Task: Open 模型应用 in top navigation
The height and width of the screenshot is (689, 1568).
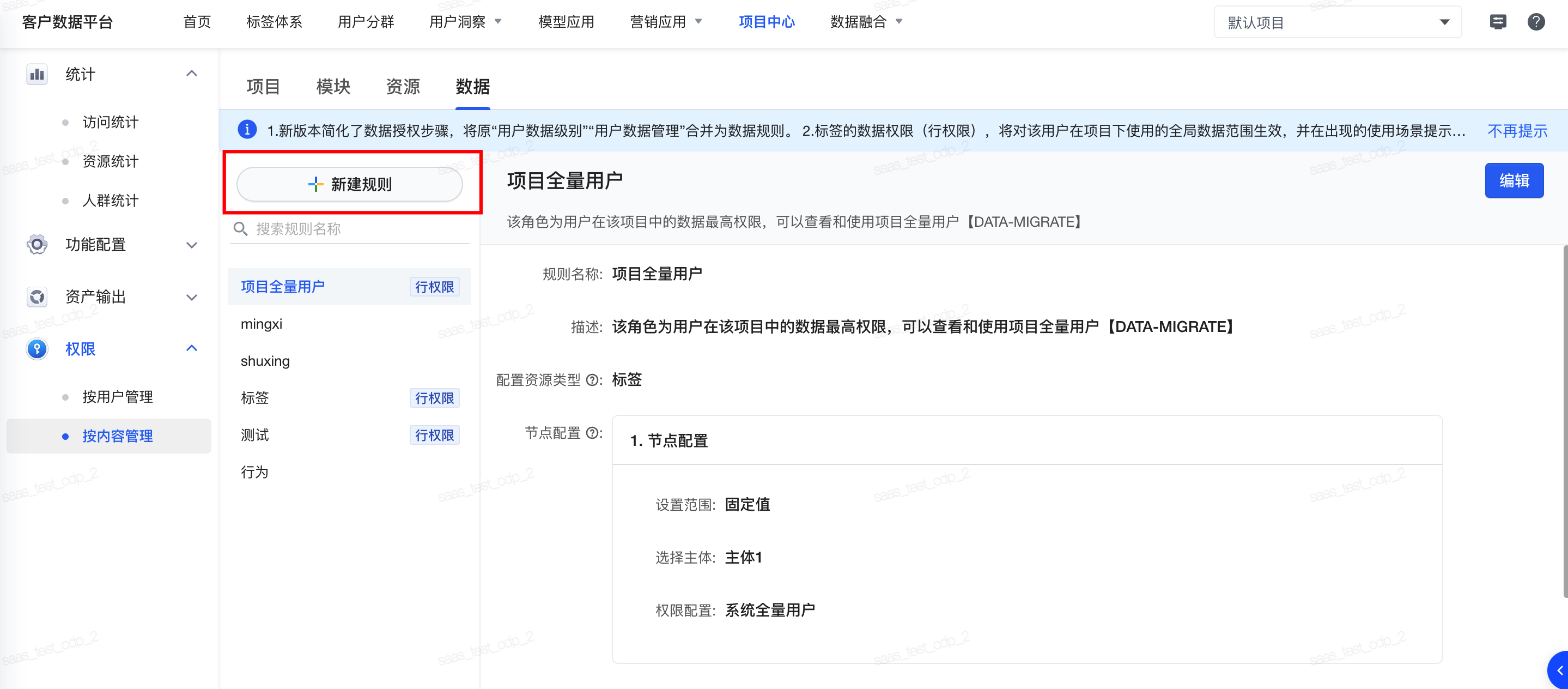Action: [566, 22]
